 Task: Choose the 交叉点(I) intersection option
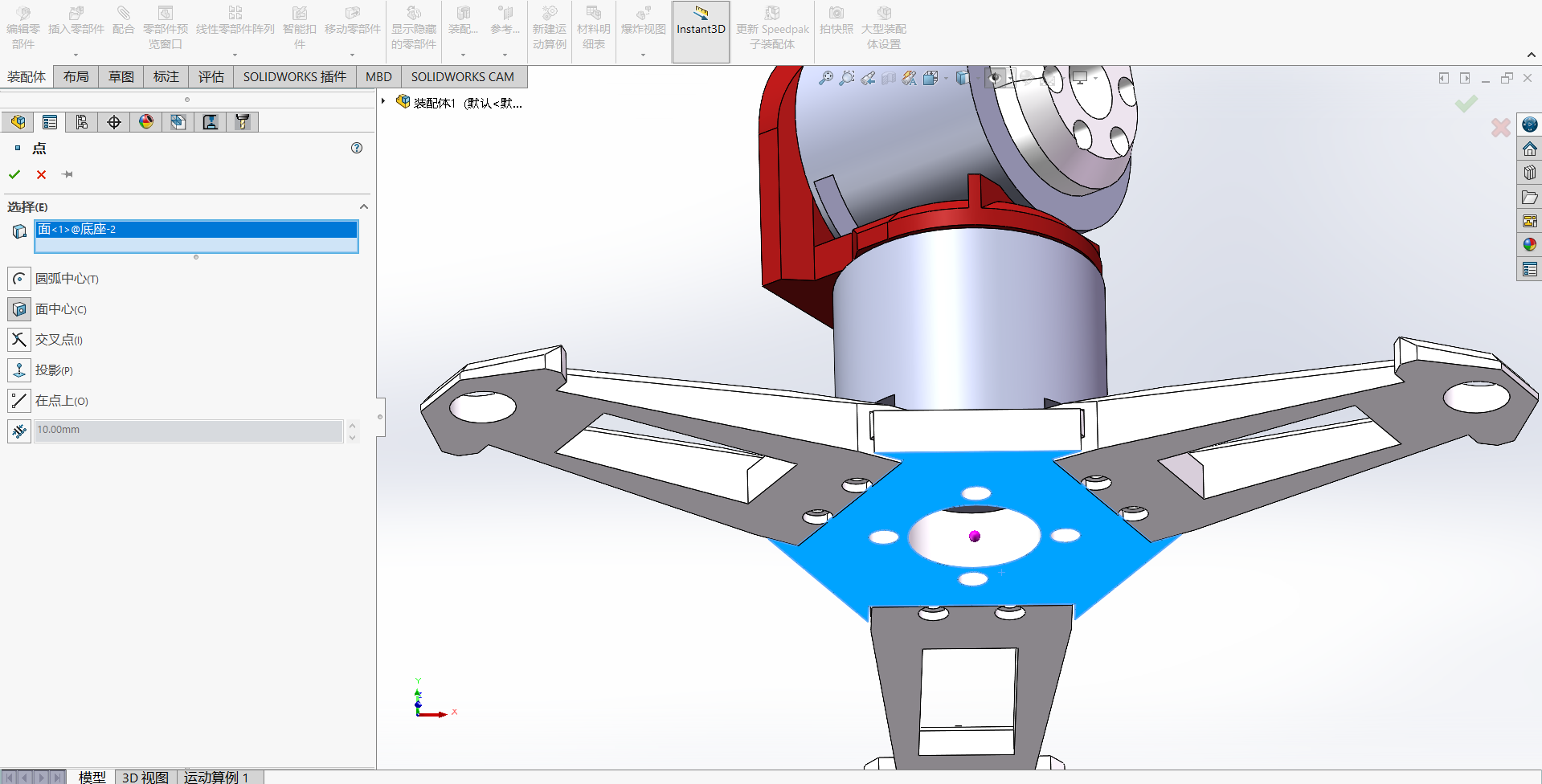[19, 340]
